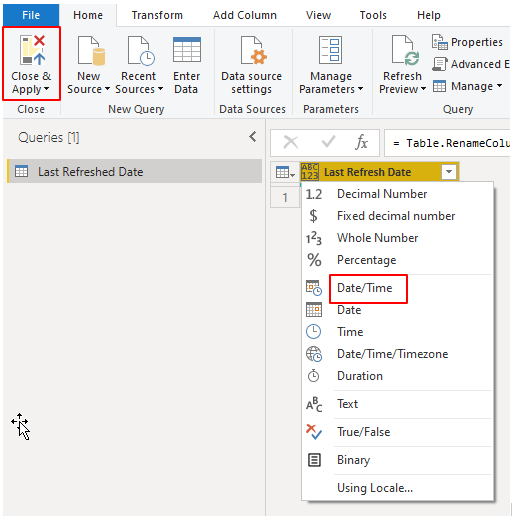Choose Date data type
The height and width of the screenshot is (520, 515).
coord(397,310)
